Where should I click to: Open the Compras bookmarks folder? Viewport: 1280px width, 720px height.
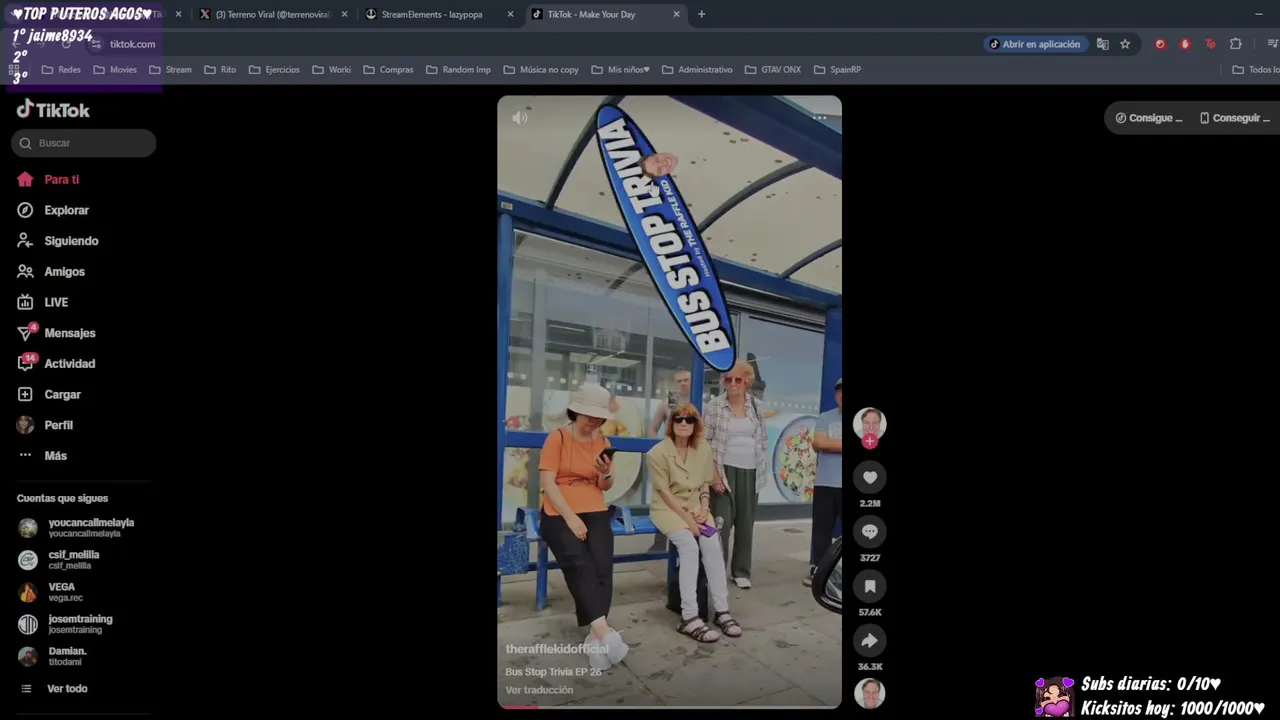click(388, 70)
